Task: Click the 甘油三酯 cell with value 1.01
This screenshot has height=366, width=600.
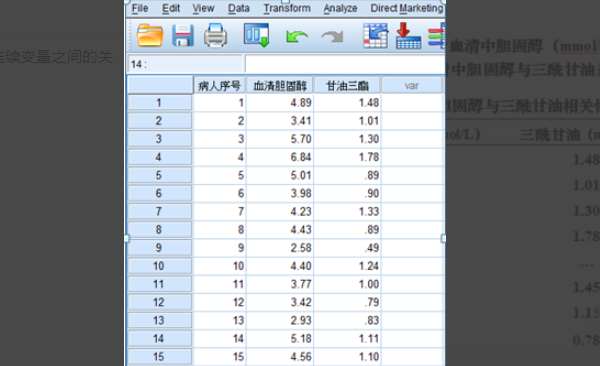Action: 347,121
